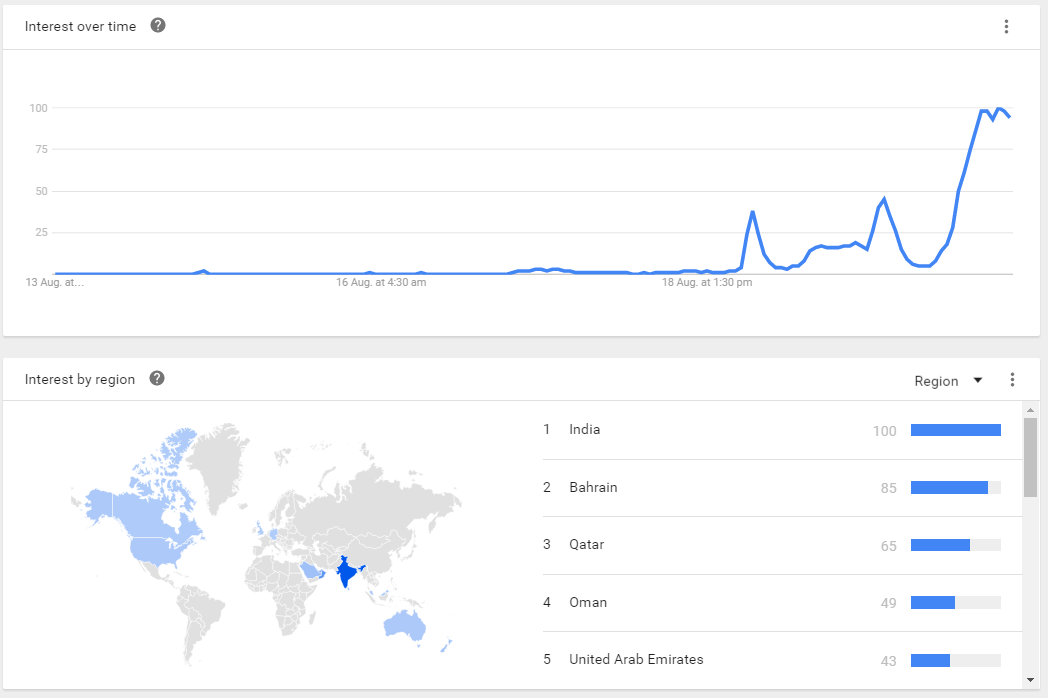Expand the Region dropdown
The width and height of the screenshot is (1048, 698).
pyautogui.click(x=937, y=381)
